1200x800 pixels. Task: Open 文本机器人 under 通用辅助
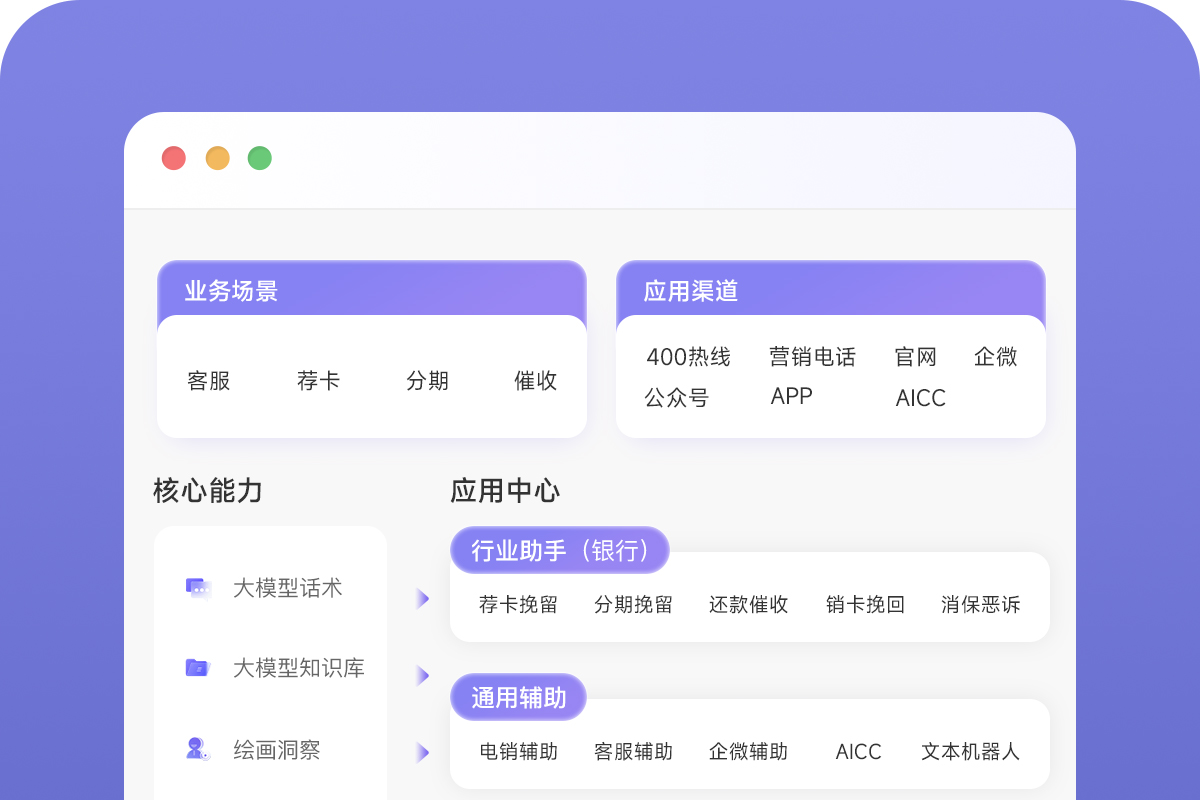(969, 751)
